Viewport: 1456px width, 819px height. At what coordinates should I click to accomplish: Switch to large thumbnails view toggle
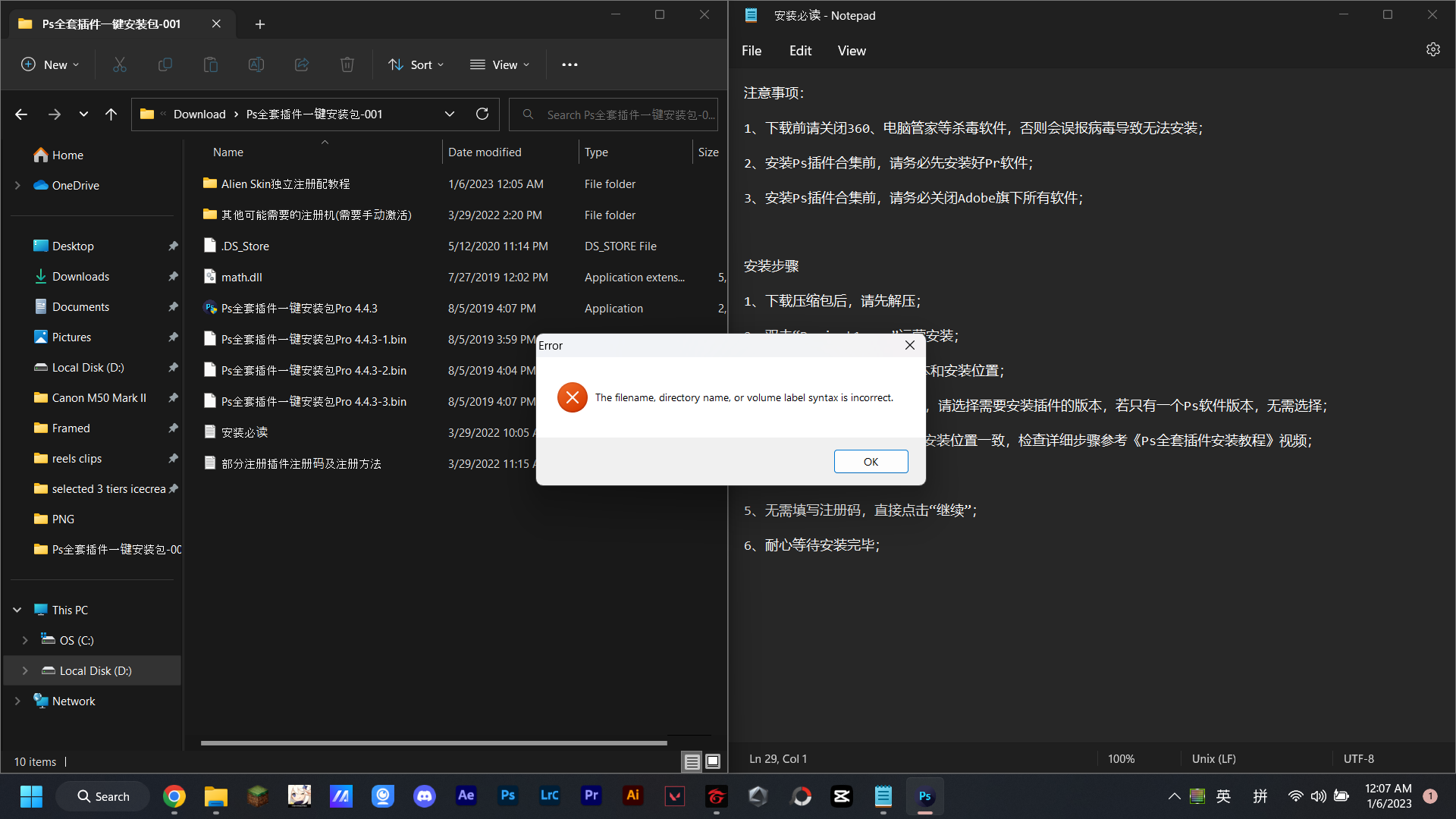tap(713, 761)
